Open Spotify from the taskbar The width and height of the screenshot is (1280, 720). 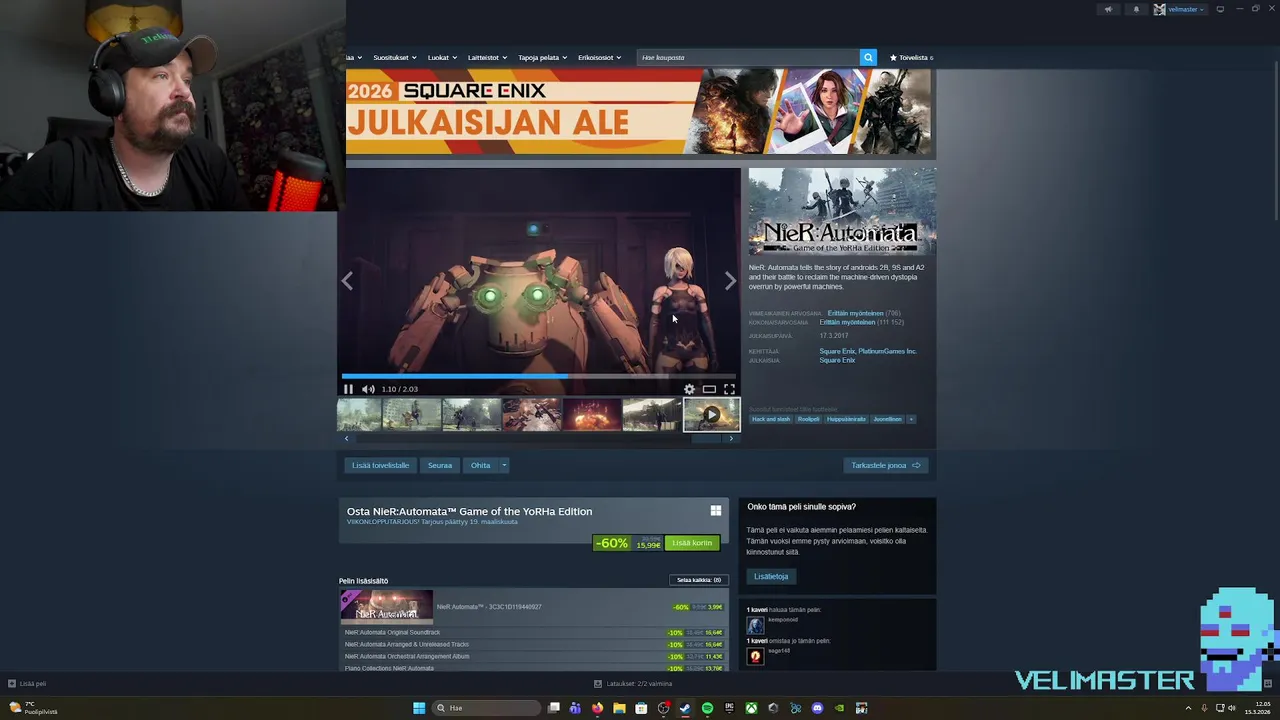pos(707,708)
